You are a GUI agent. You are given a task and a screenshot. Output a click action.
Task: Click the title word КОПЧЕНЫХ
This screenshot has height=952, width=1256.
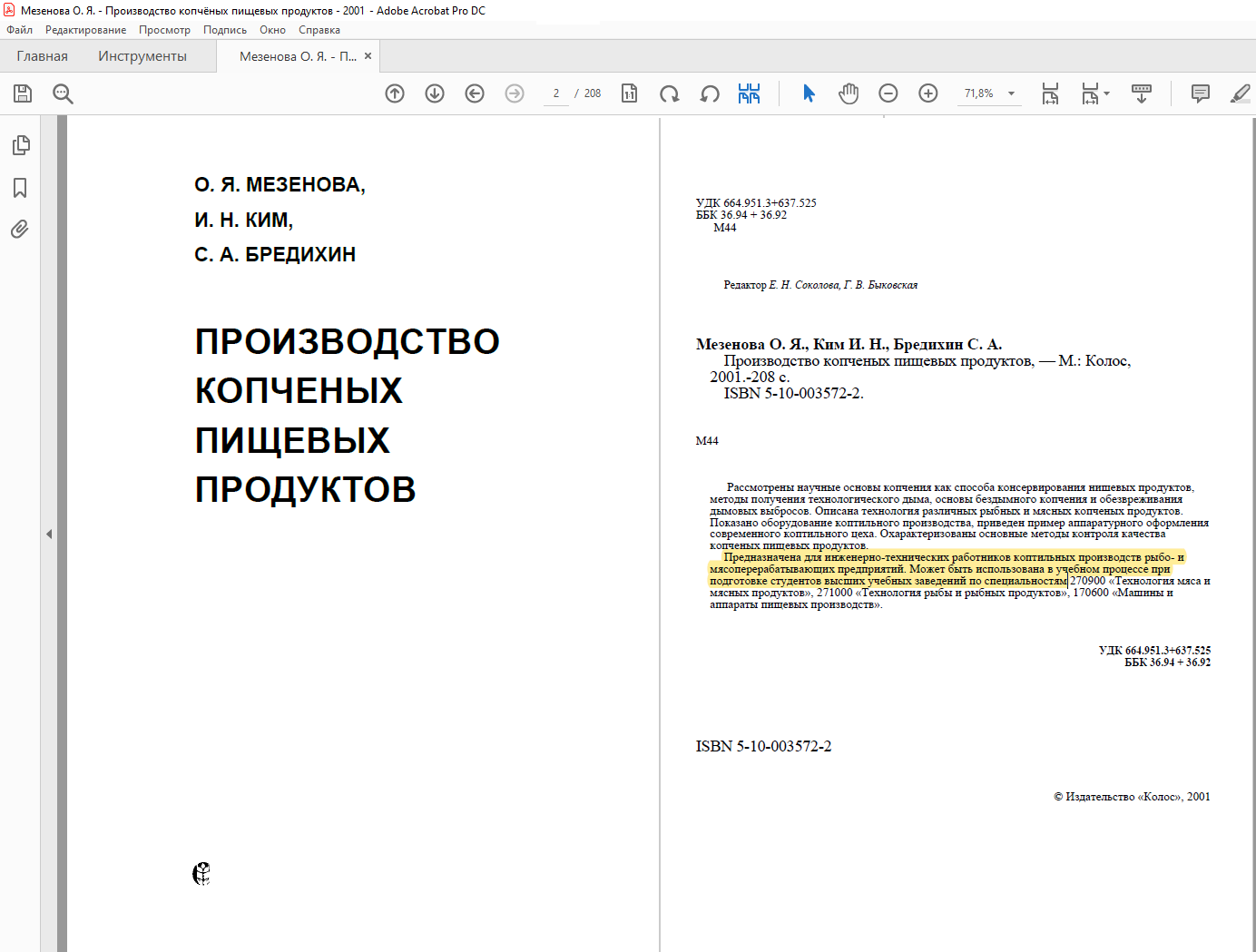[299, 391]
